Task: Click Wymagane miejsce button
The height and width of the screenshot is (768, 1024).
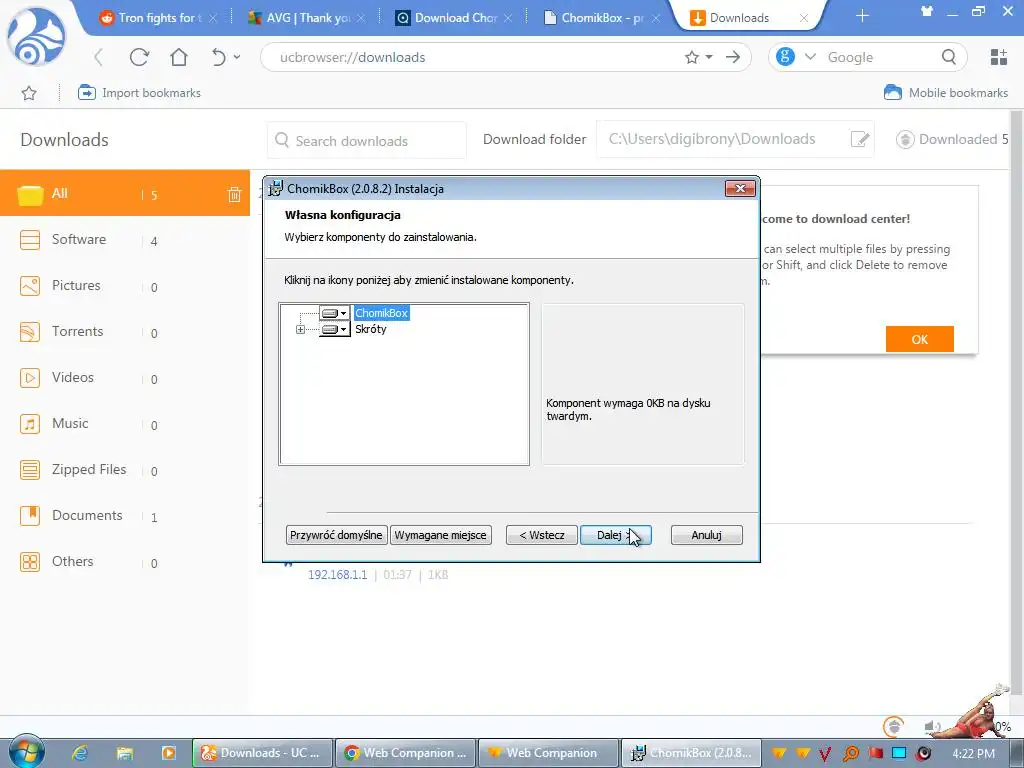Action: (x=441, y=535)
